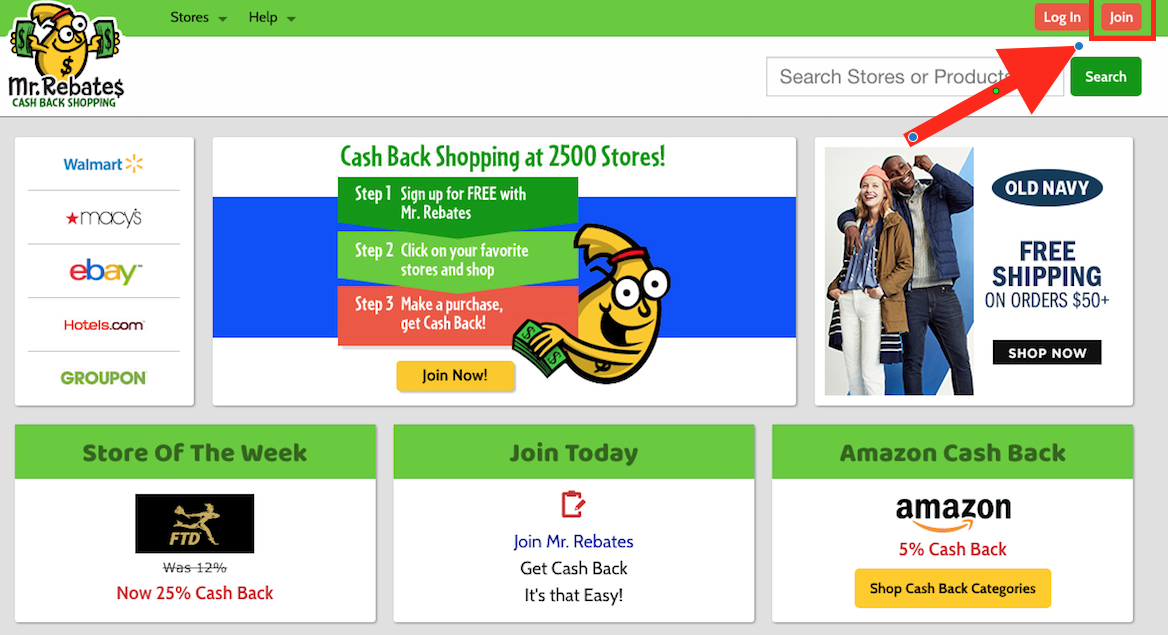Image resolution: width=1168 pixels, height=635 pixels.
Task: Open the Walmart store logo
Action: tap(104, 164)
